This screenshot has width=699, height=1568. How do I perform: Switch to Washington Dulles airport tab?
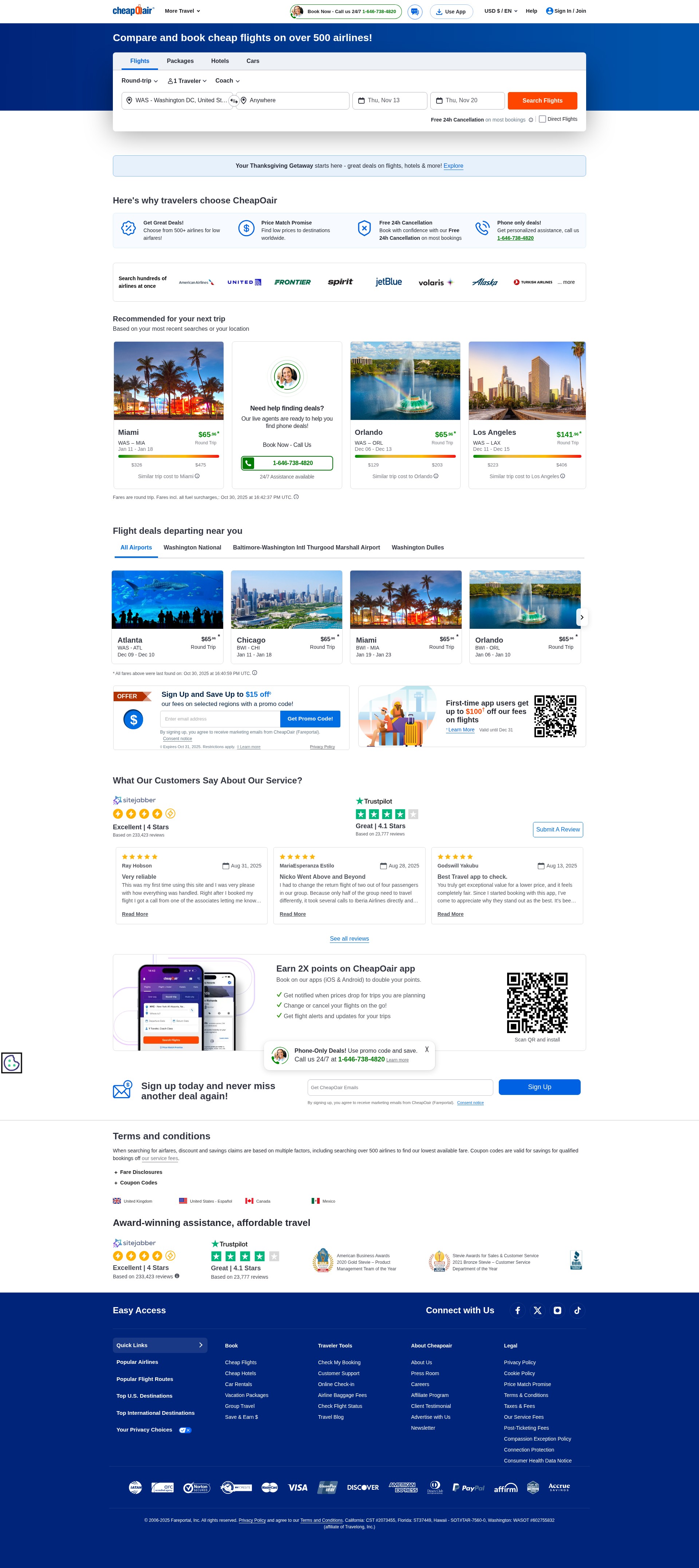coord(418,548)
